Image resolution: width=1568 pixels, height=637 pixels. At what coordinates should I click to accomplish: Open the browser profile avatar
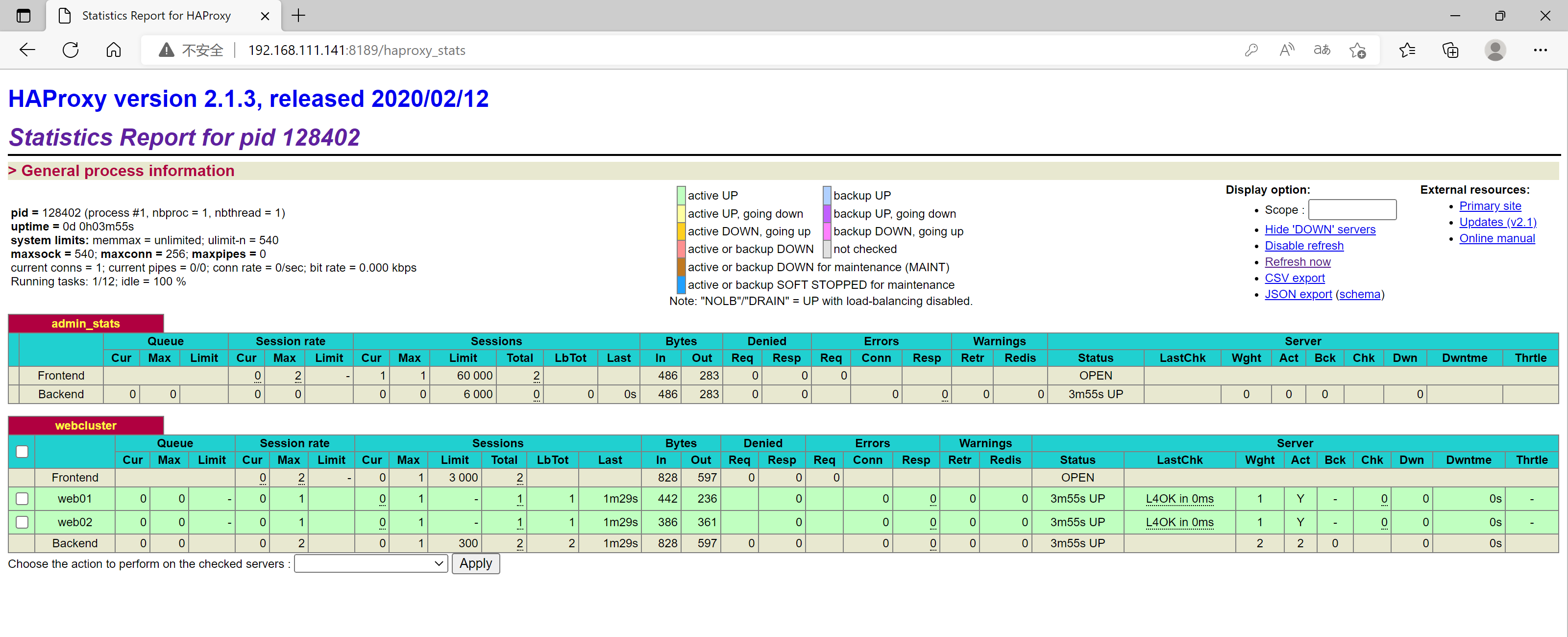point(1495,50)
